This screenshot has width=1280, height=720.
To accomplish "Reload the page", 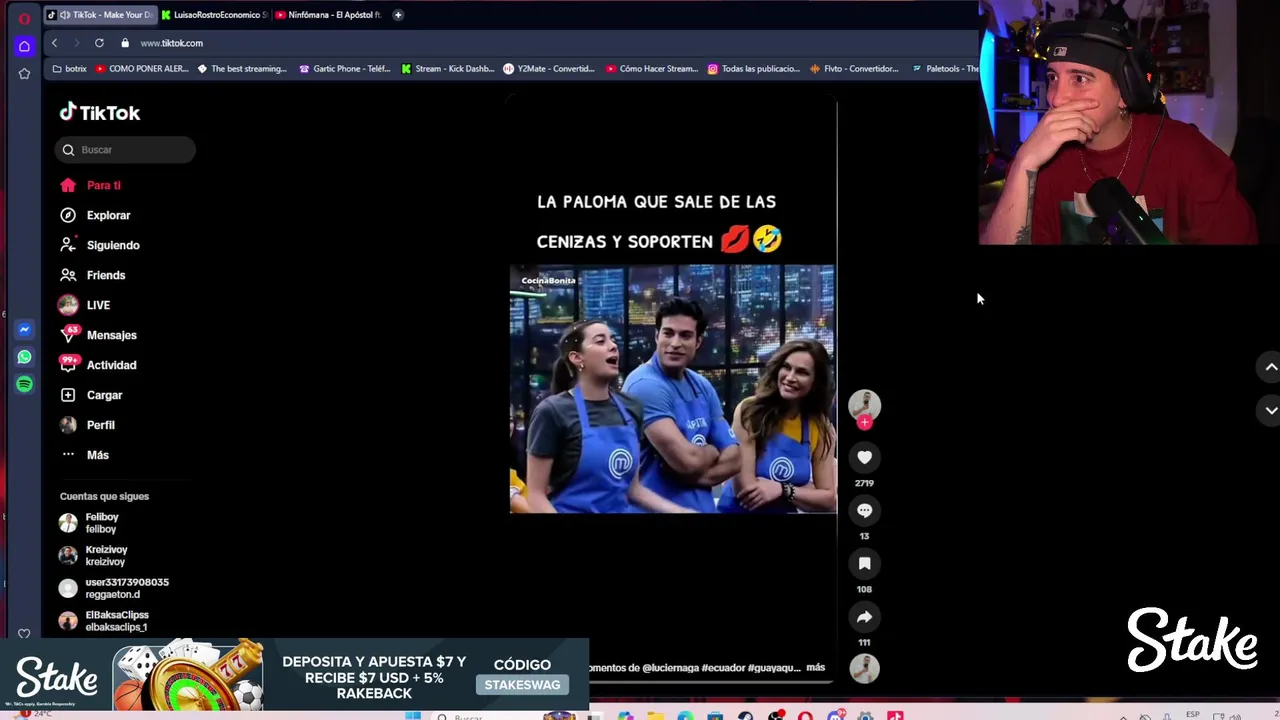I will (99, 43).
